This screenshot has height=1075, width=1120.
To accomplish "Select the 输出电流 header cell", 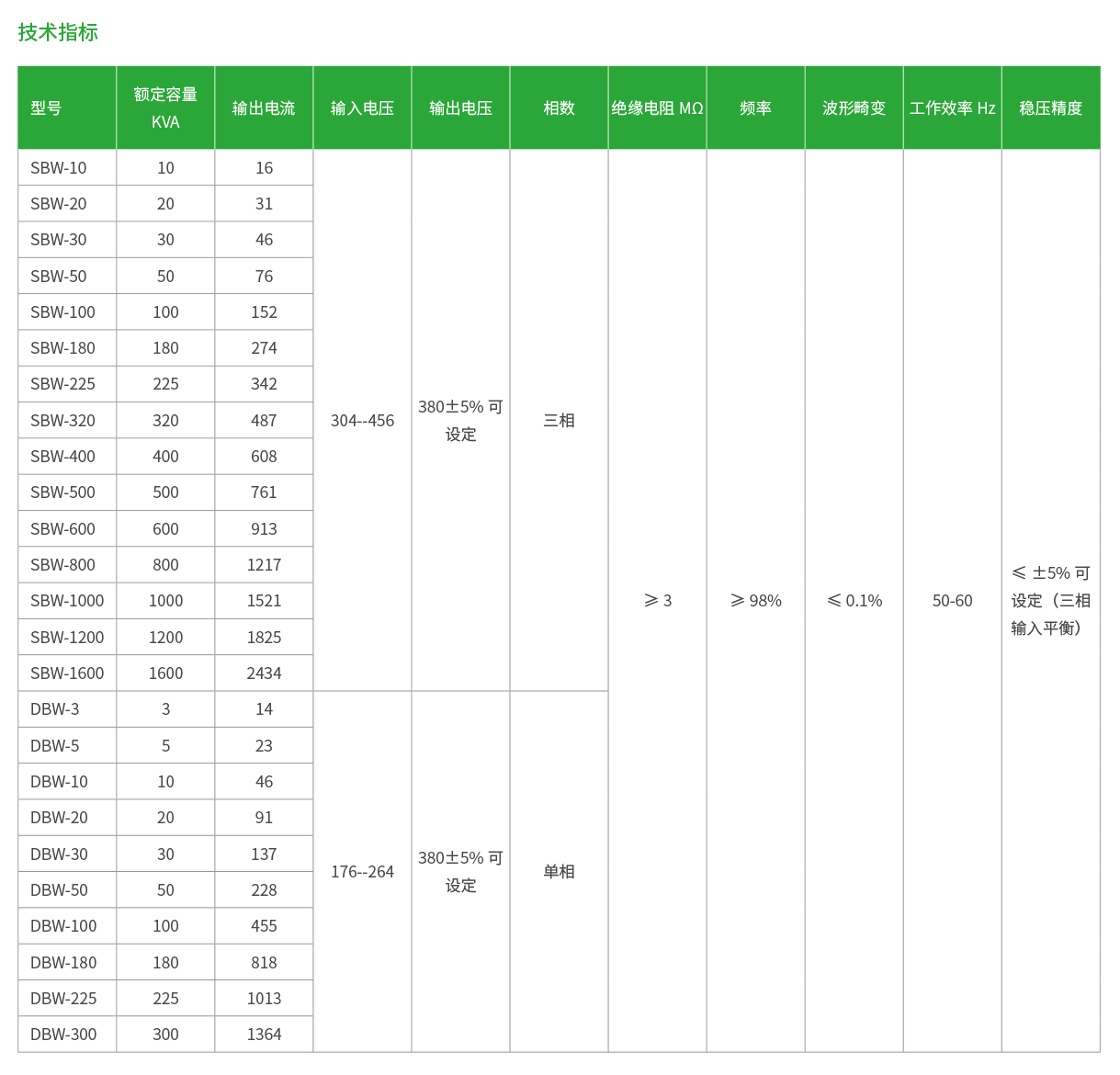I will coord(264,108).
